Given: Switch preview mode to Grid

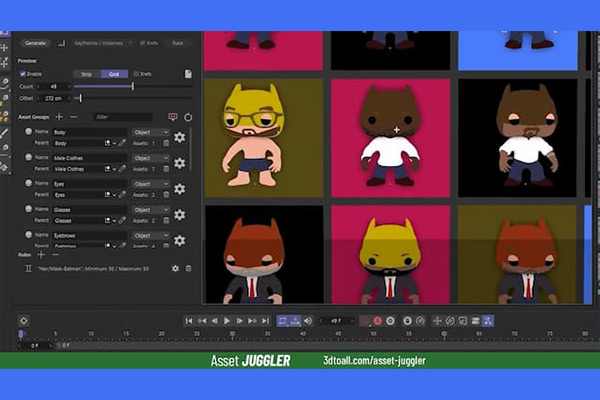Looking at the screenshot, I should coord(114,74).
